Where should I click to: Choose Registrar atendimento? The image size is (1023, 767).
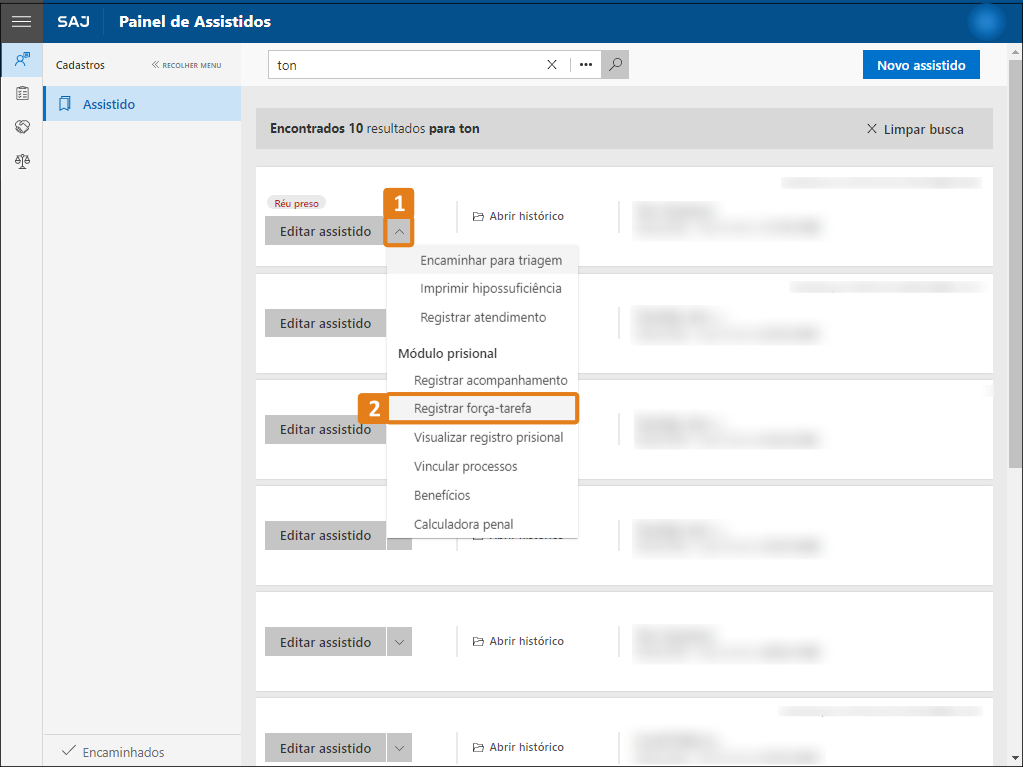pos(482,318)
